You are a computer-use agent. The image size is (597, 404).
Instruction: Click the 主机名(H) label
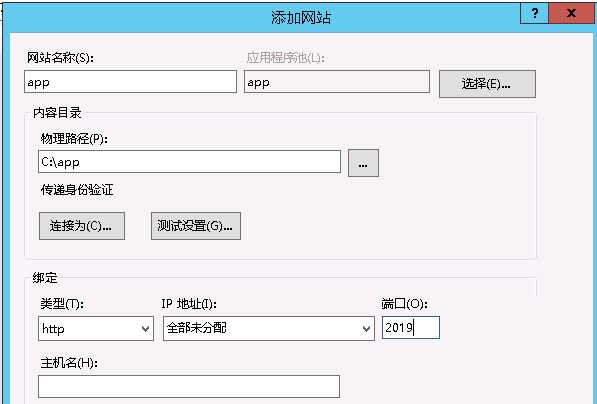[x=69, y=363]
